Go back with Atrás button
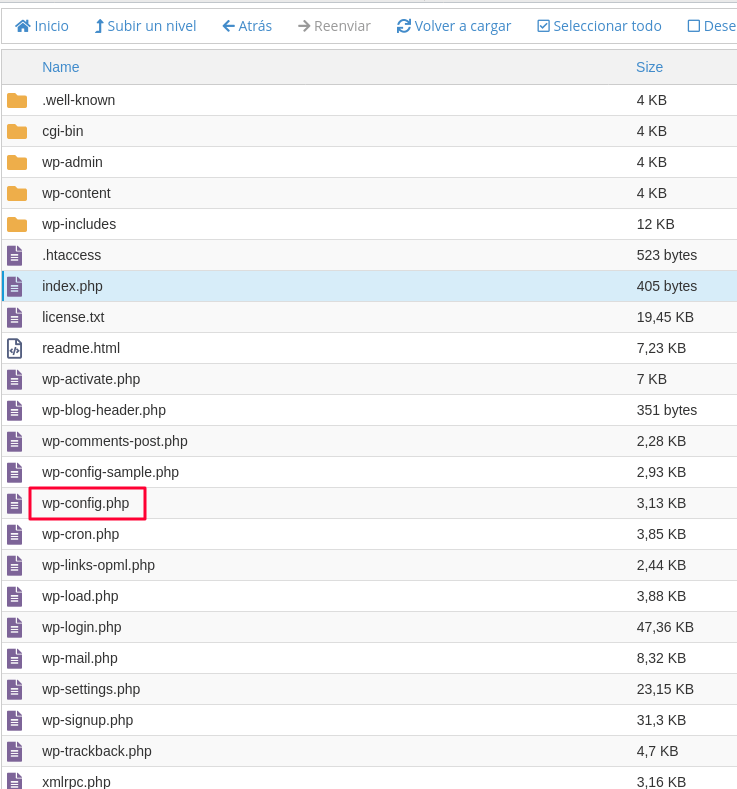737x789 pixels. click(x=247, y=26)
